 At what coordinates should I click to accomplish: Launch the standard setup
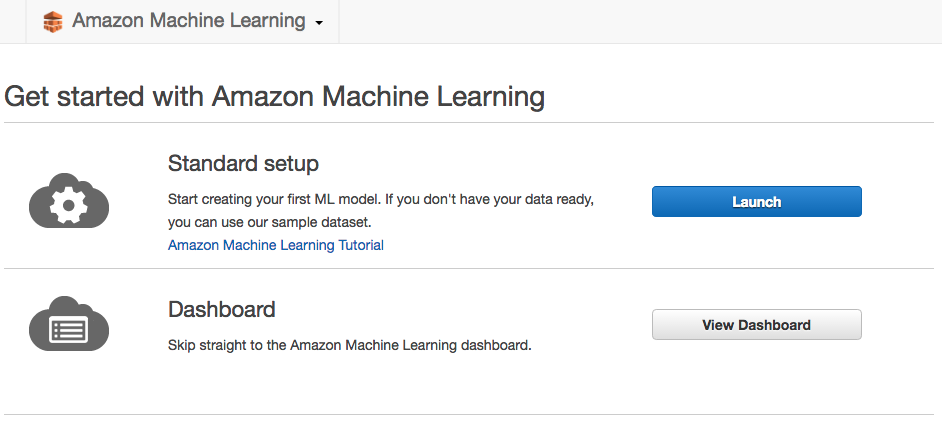[x=757, y=201]
